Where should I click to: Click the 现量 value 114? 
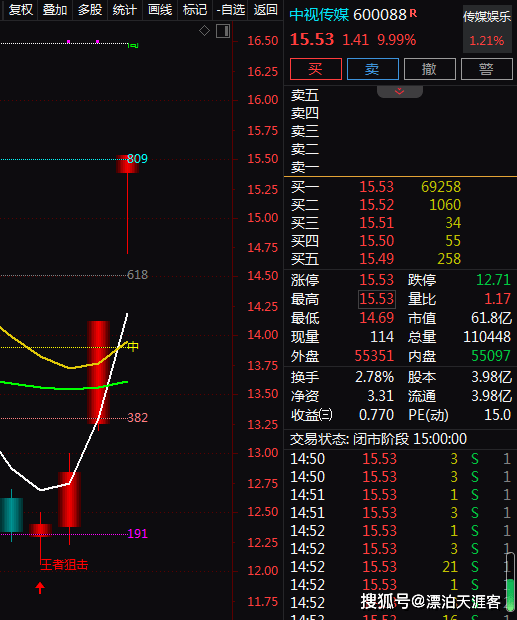click(x=382, y=337)
